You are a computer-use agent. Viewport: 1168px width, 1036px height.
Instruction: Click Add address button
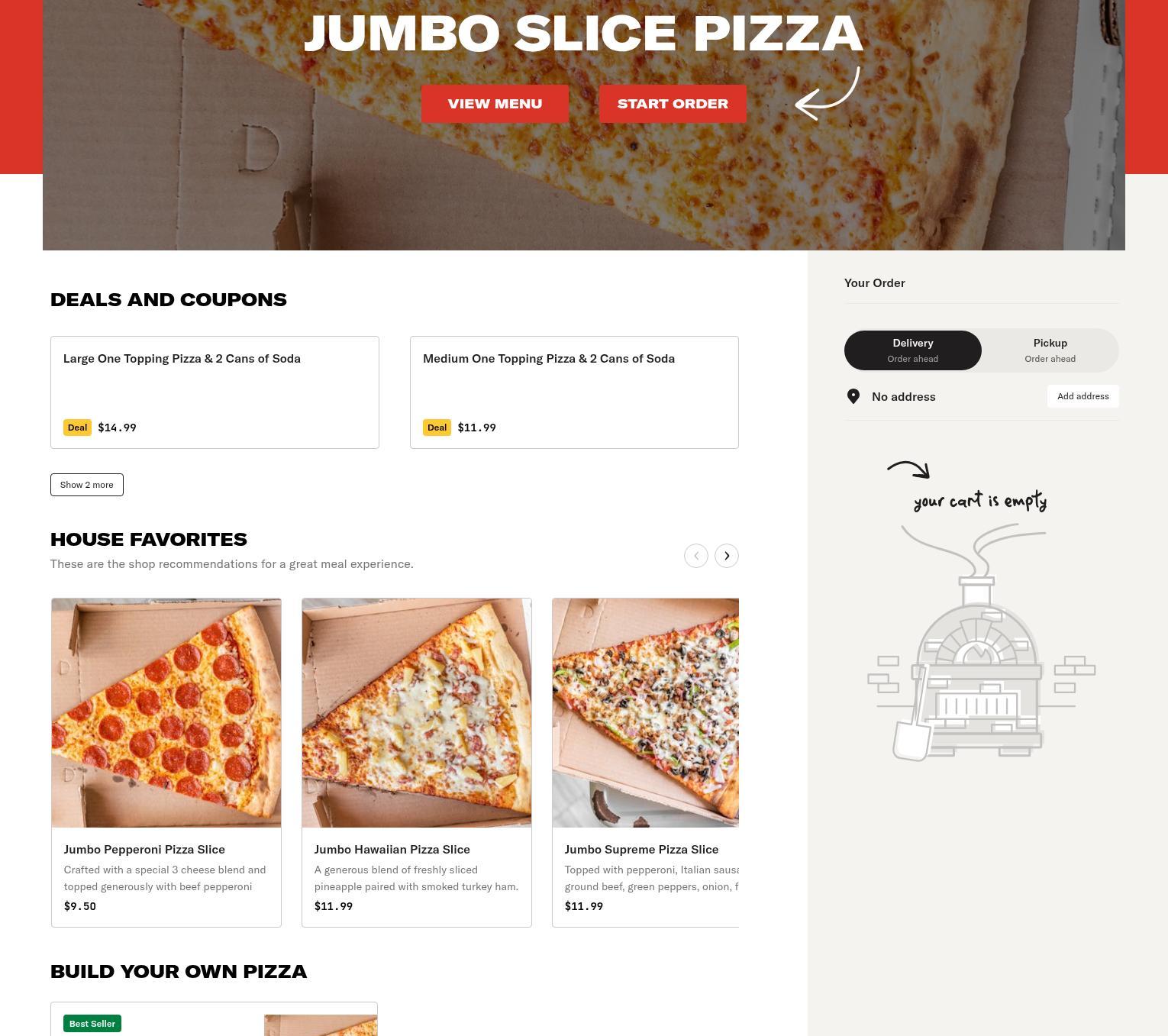point(1083,396)
